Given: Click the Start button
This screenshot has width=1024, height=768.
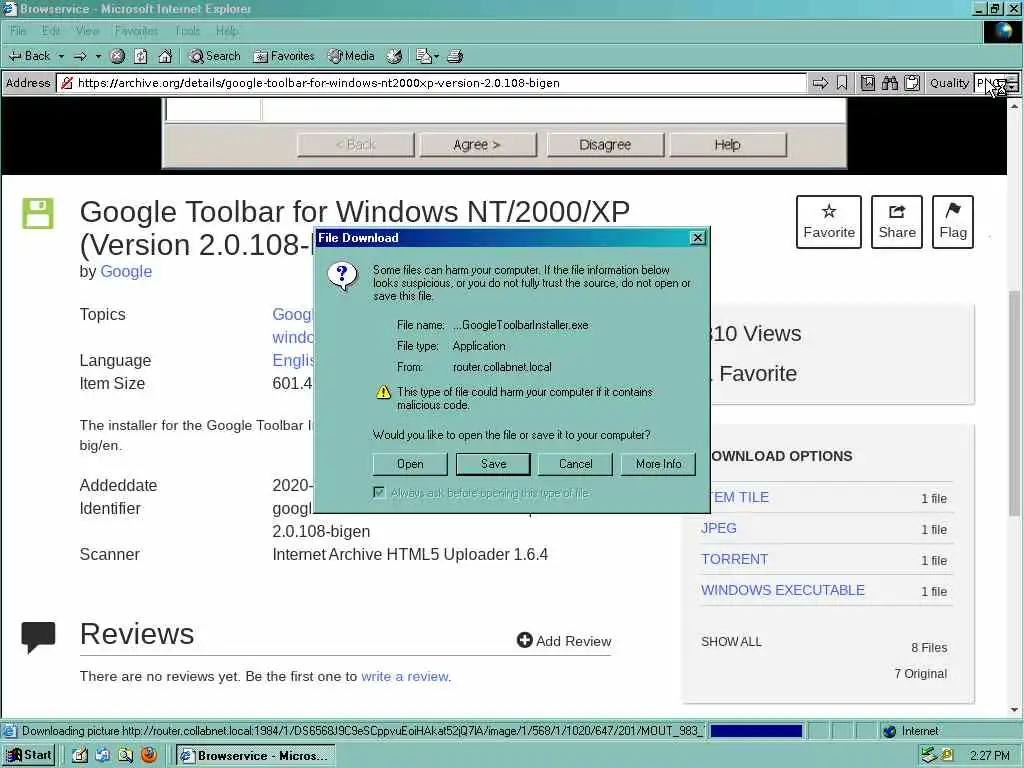Looking at the screenshot, I should (x=29, y=755).
